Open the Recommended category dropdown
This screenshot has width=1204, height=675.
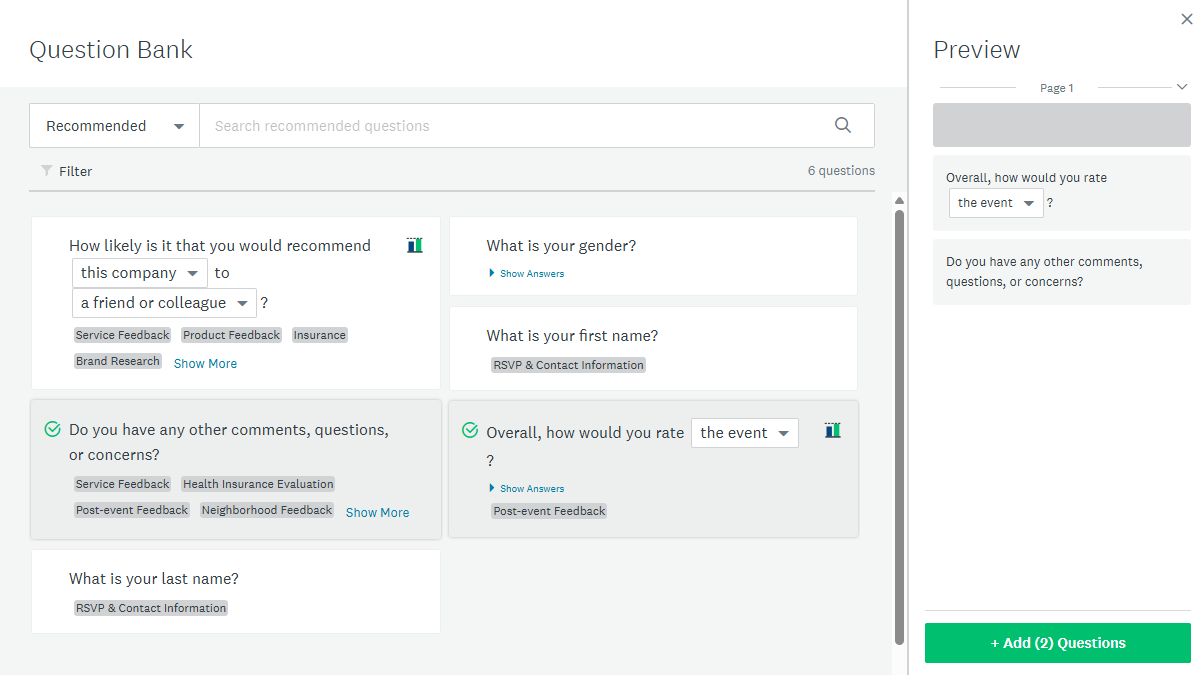pyautogui.click(x=115, y=126)
